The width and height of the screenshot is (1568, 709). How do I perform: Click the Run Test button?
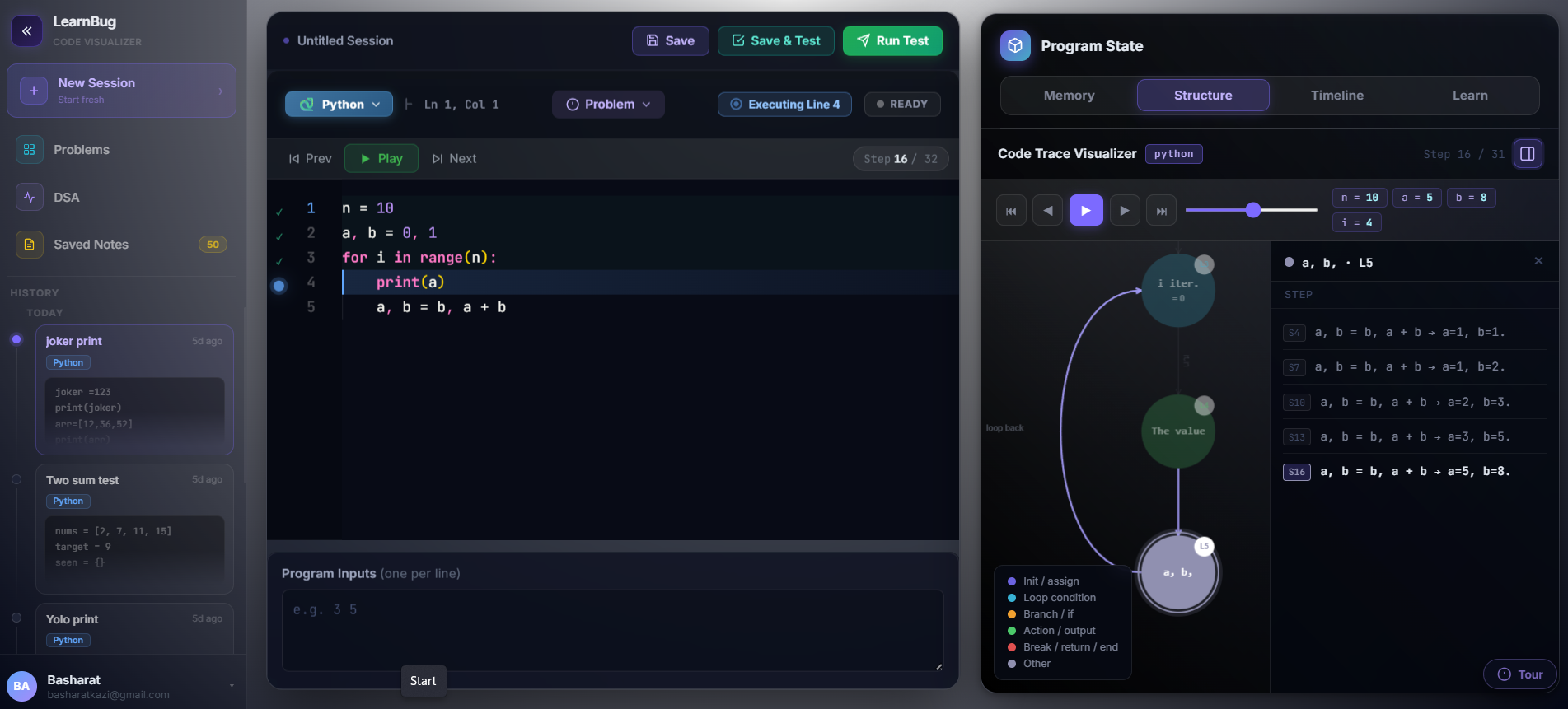pos(892,40)
